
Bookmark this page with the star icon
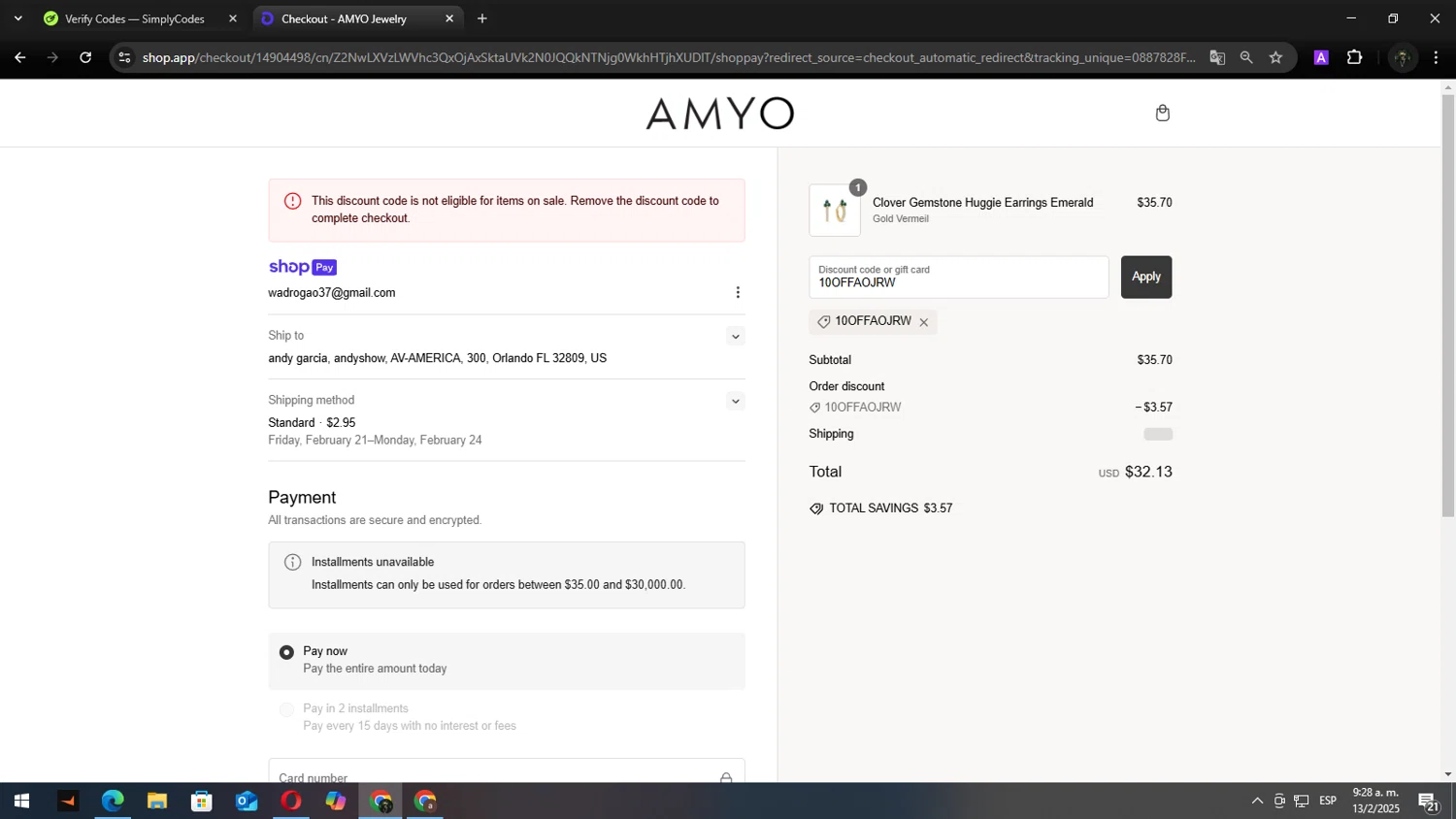[x=1275, y=57]
